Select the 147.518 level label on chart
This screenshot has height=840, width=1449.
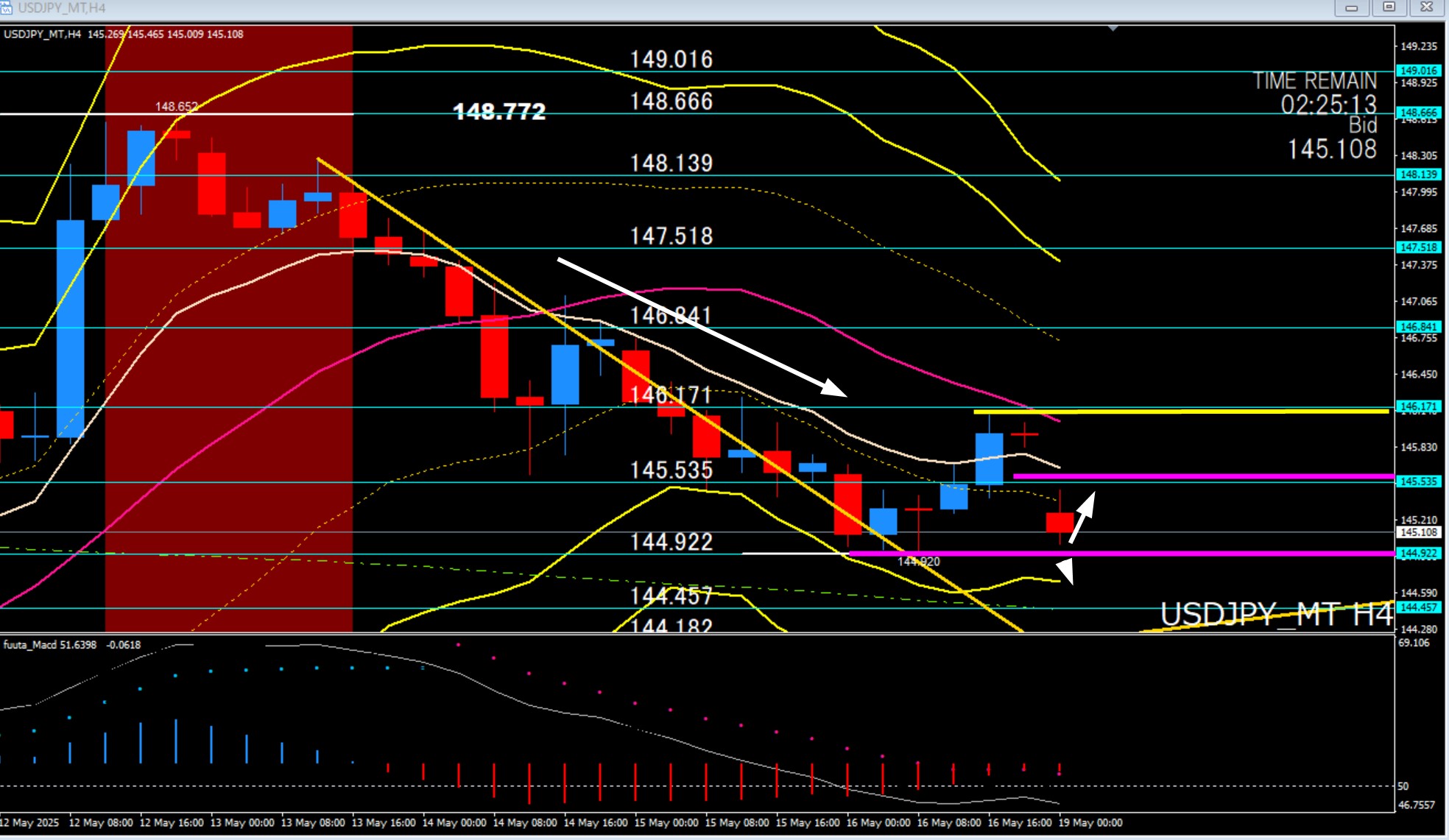tap(671, 236)
